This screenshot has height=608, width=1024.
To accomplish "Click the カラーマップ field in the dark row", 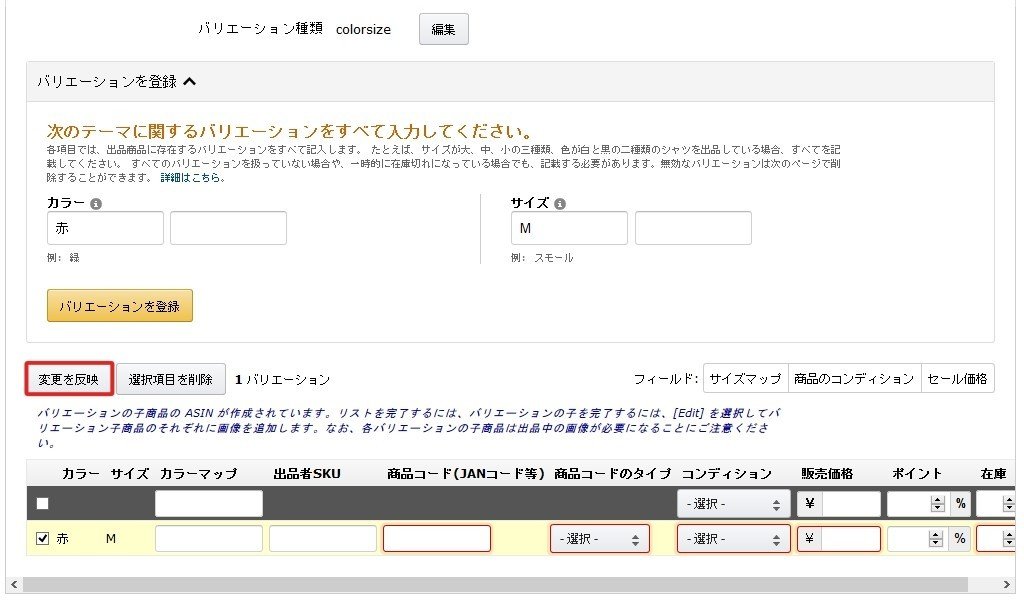I will tap(209, 504).
